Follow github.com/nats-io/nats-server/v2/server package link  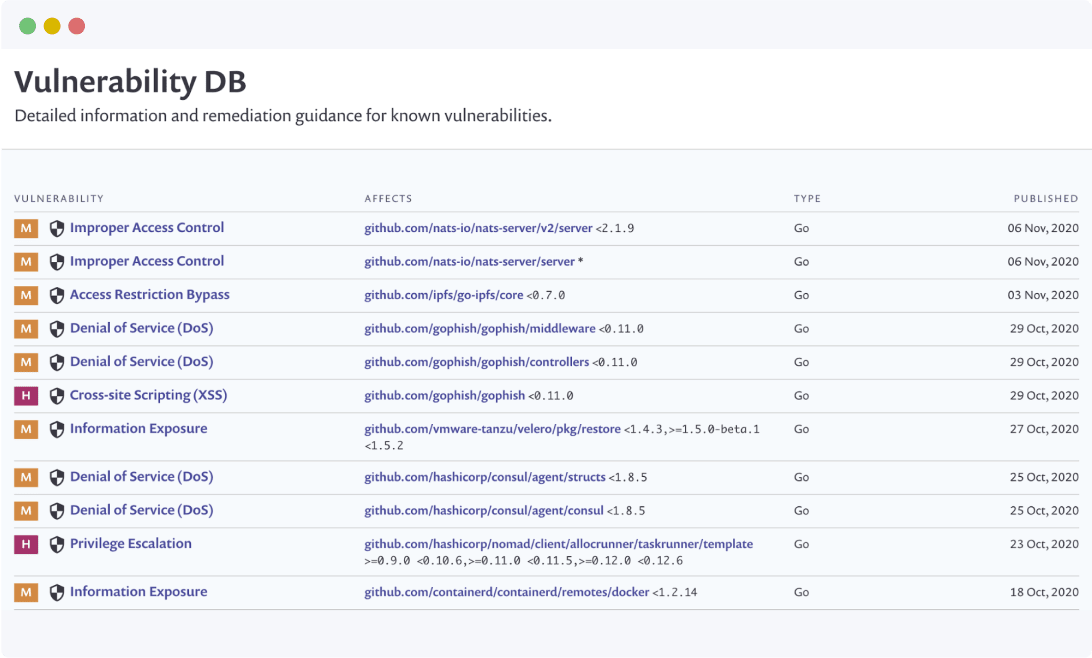pos(478,228)
